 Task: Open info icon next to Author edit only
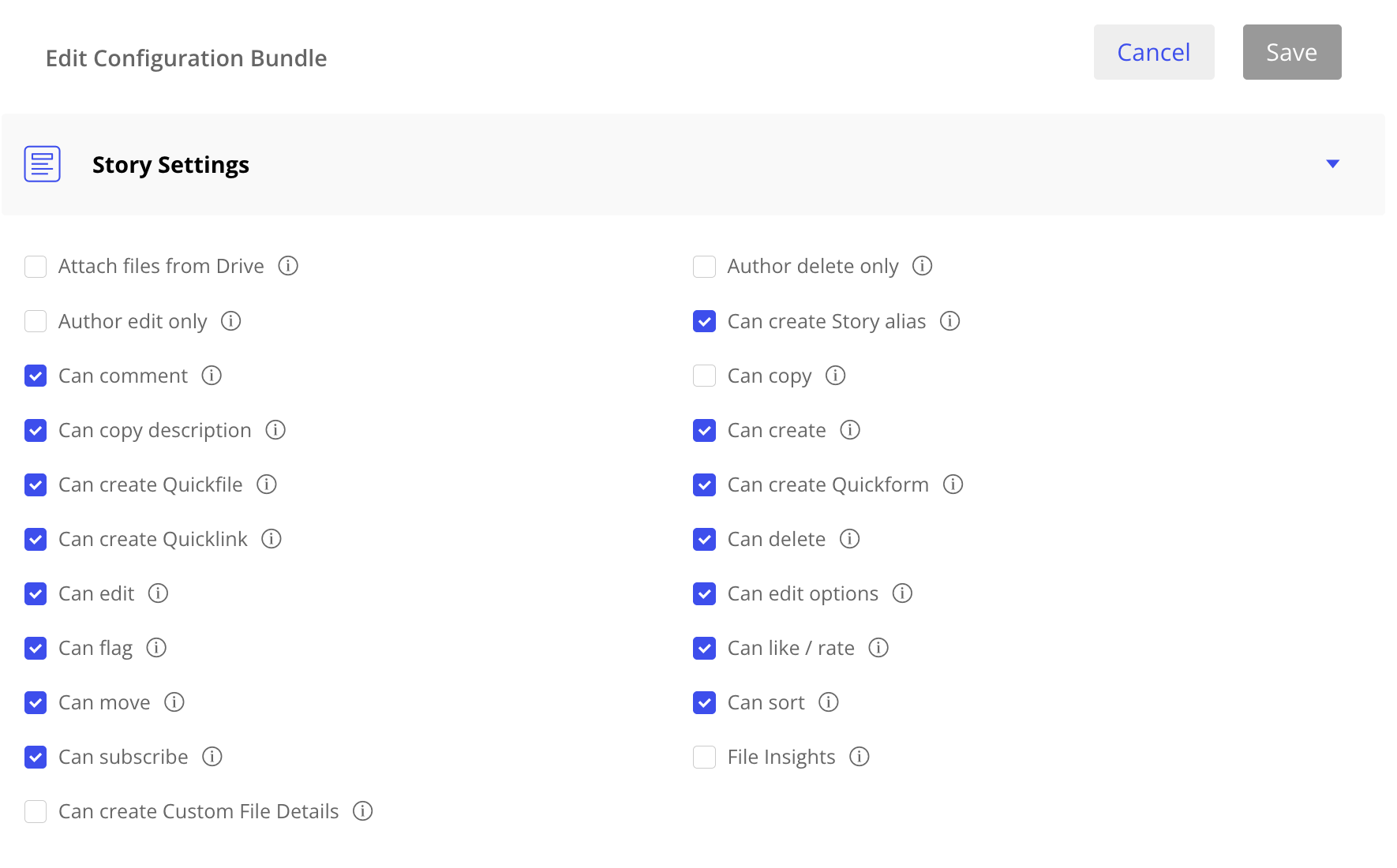(230, 321)
